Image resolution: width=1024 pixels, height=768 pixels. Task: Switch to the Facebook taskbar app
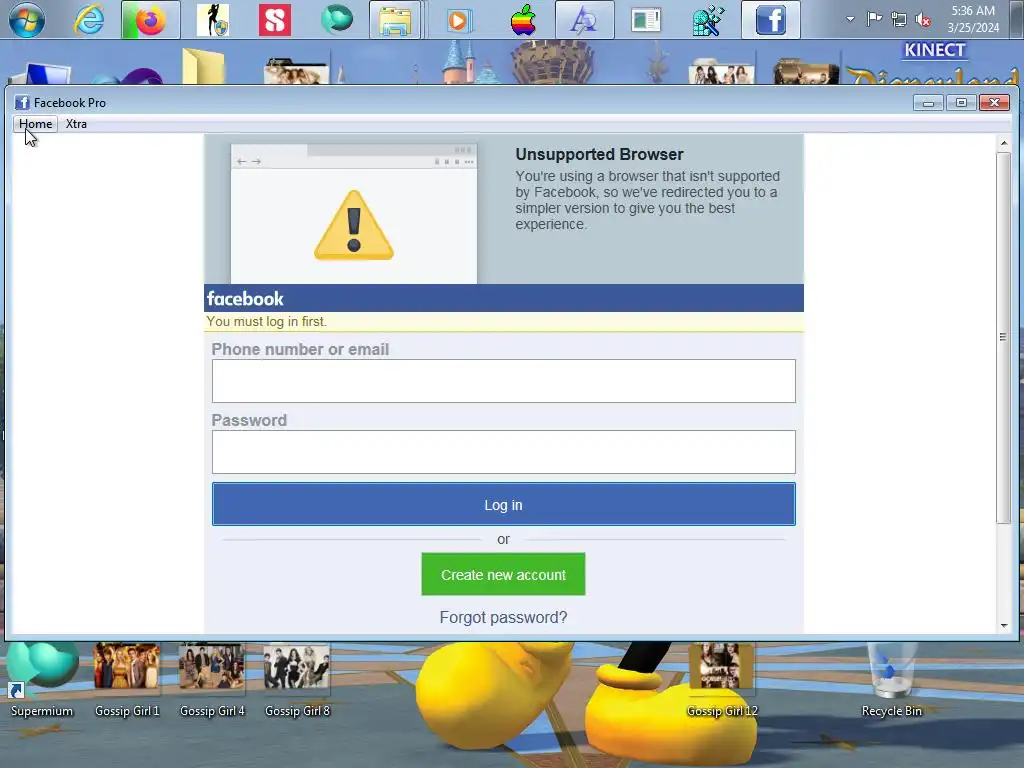click(771, 20)
